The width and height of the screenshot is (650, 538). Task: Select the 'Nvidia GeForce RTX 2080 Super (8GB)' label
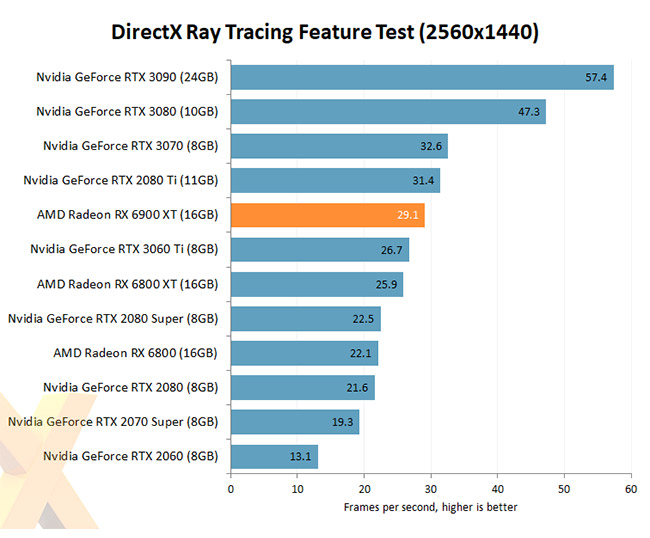pos(113,319)
